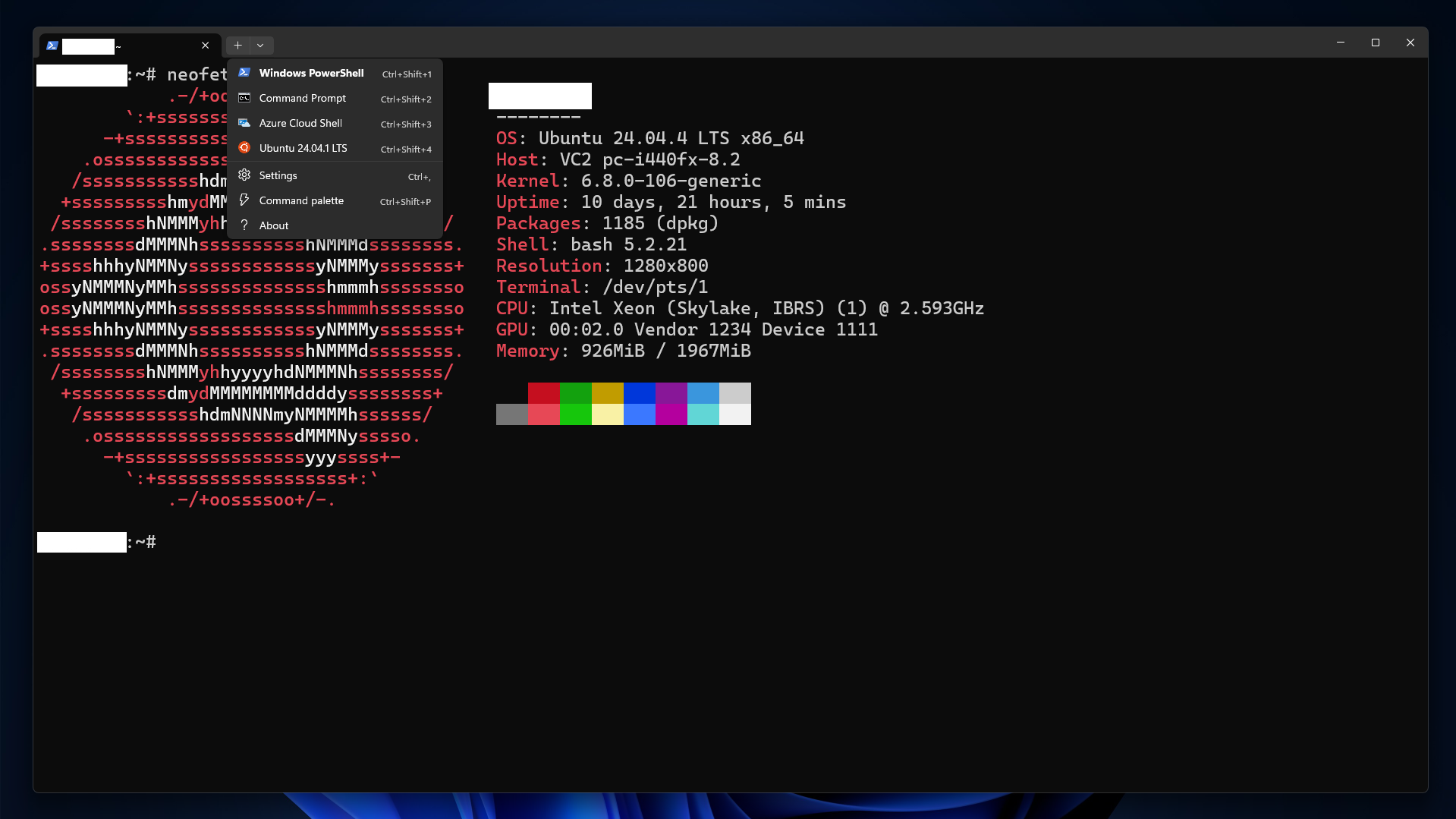Click the cyan color block in palette
This screenshot has width=1456, height=819.
(703, 414)
